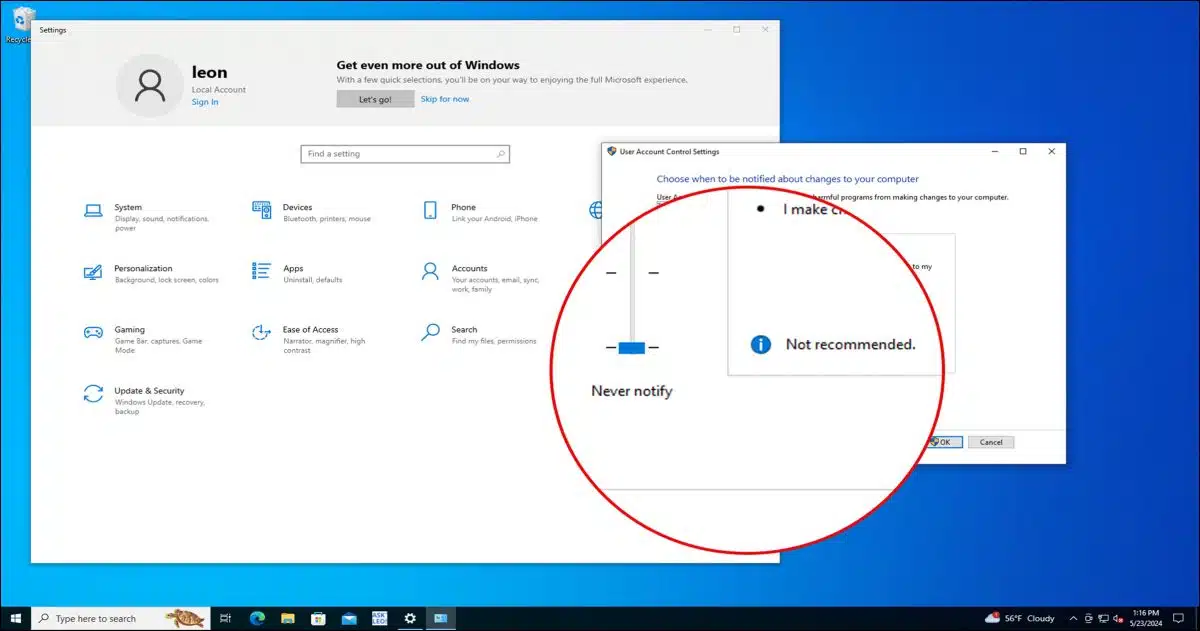Open the Update & Security icon
Viewport: 1200px width, 631px height.
tap(93, 394)
